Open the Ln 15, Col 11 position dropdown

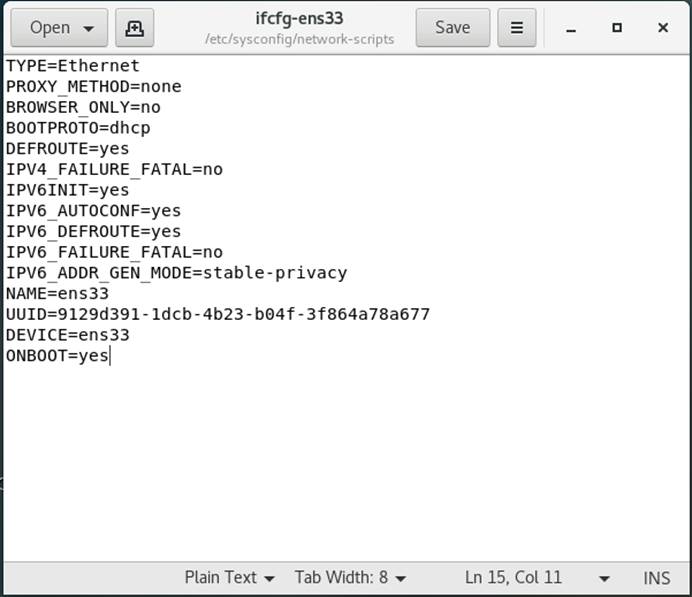click(x=537, y=578)
